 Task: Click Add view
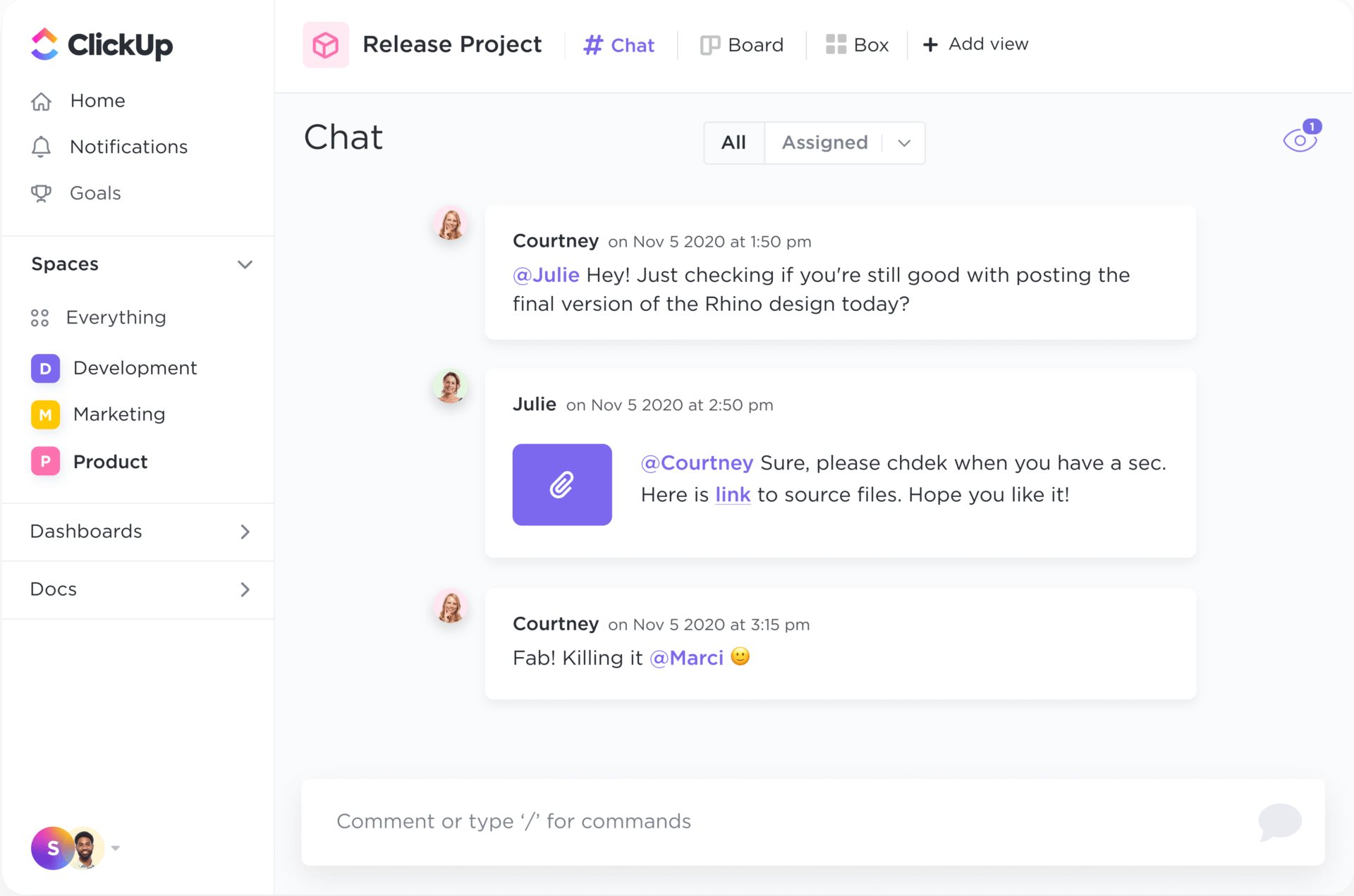[975, 44]
